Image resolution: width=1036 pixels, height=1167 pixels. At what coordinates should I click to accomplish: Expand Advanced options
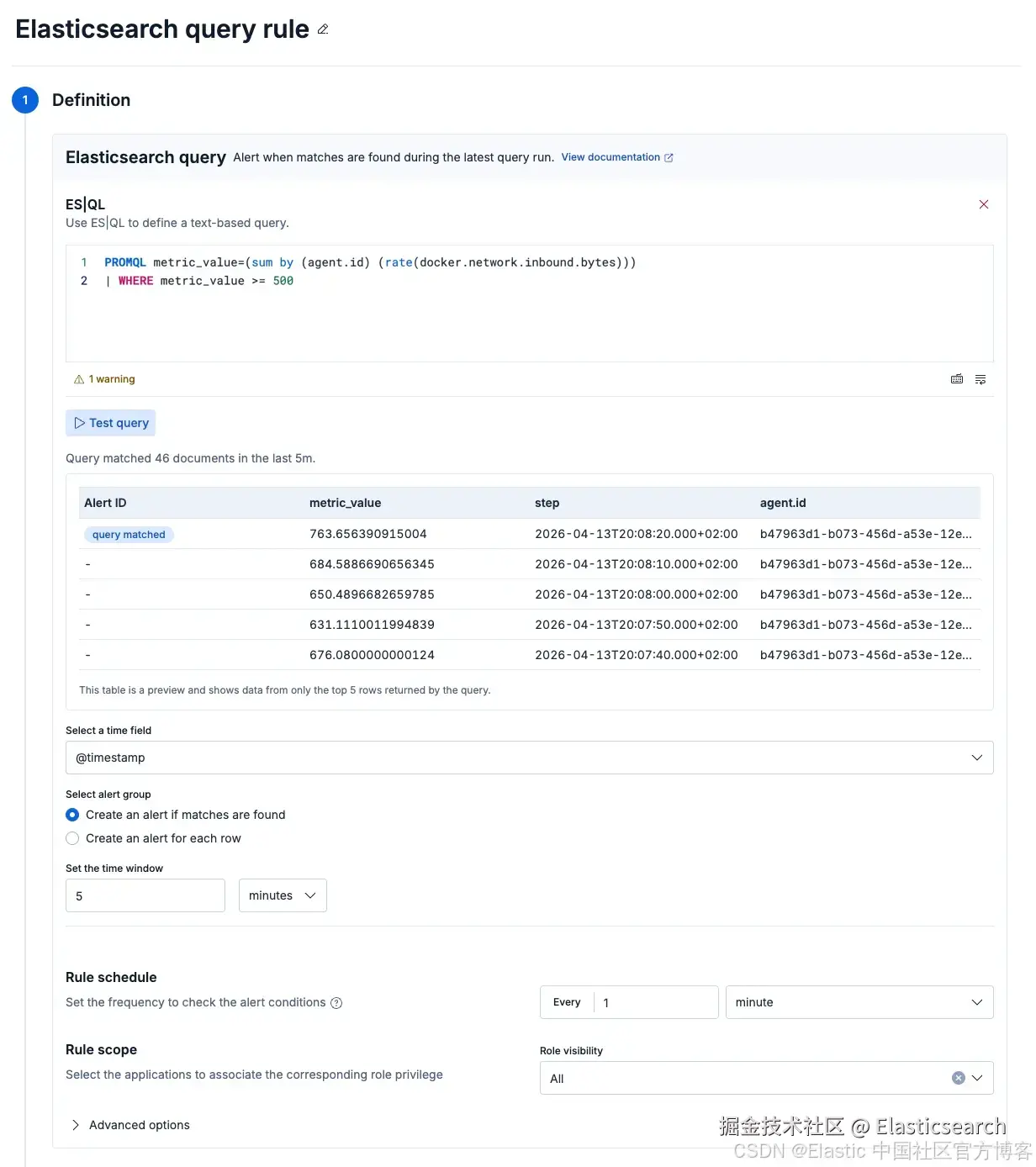[x=131, y=1125]
